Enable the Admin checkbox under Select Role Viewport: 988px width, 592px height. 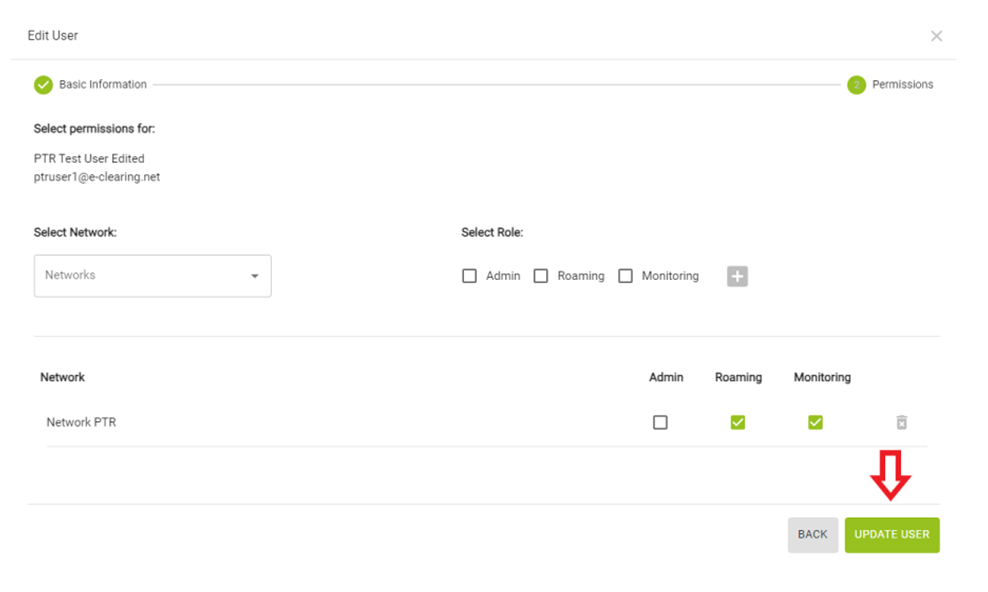[469, 276]
